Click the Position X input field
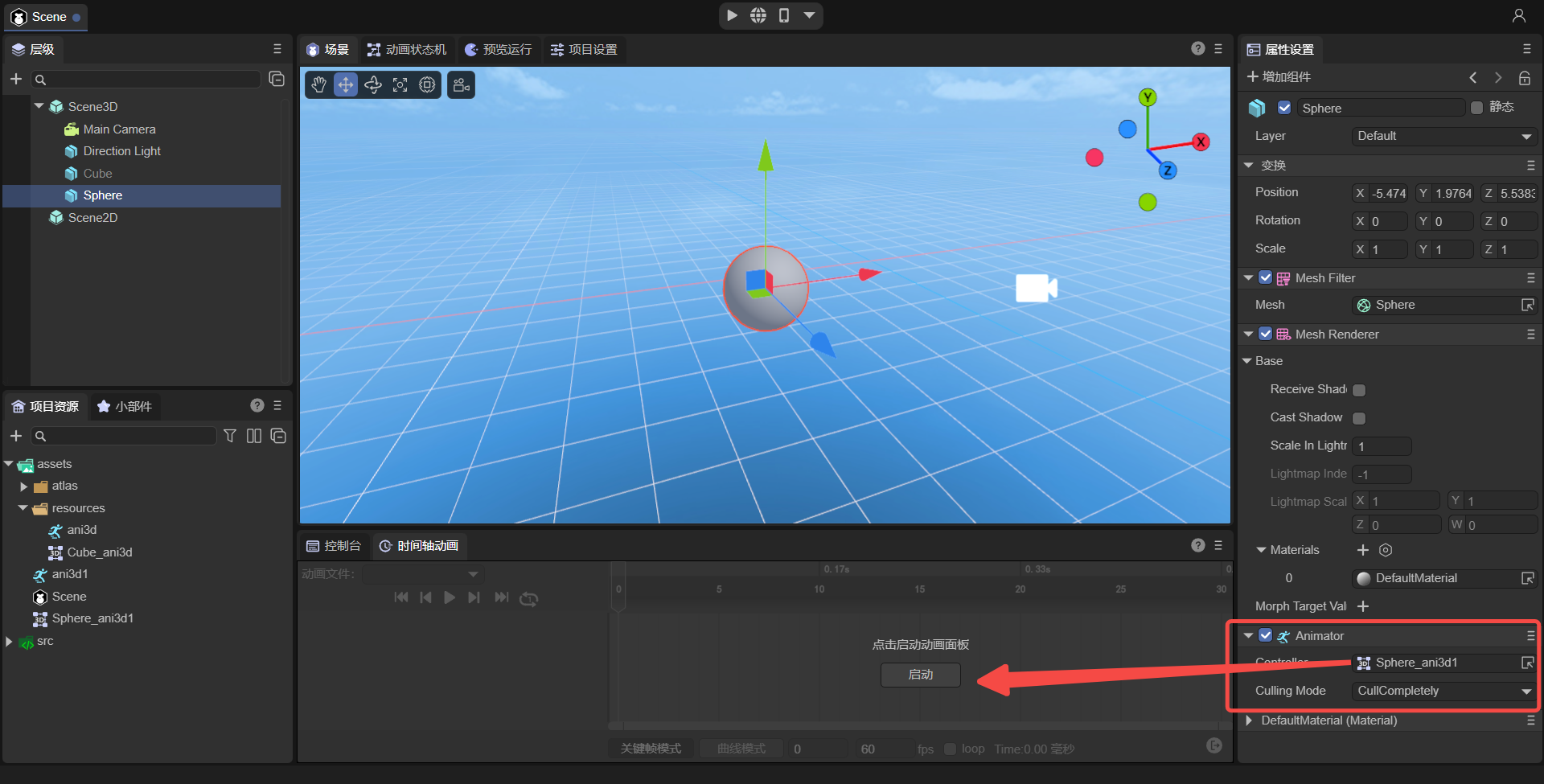This screenshot has height=784, width=1544. [1388, 193]
